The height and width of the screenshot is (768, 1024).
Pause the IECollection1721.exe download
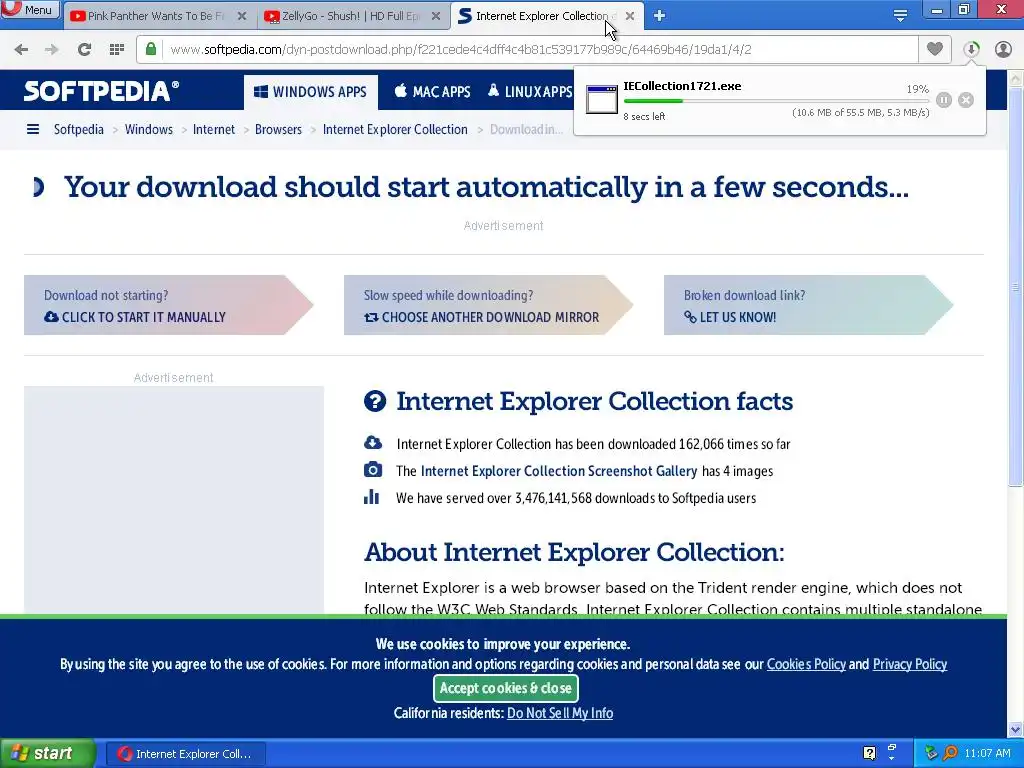click(944, 100)
